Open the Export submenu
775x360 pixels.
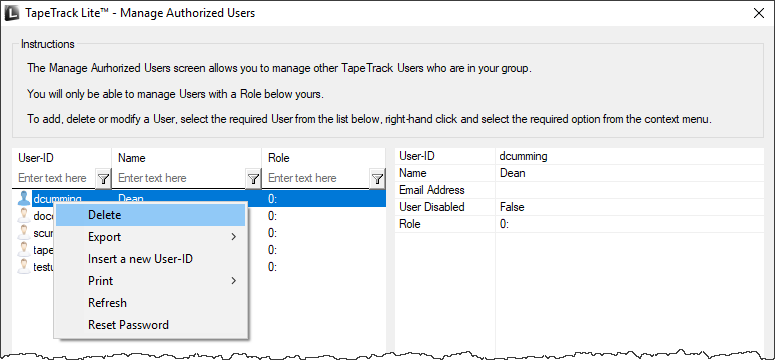150,237
